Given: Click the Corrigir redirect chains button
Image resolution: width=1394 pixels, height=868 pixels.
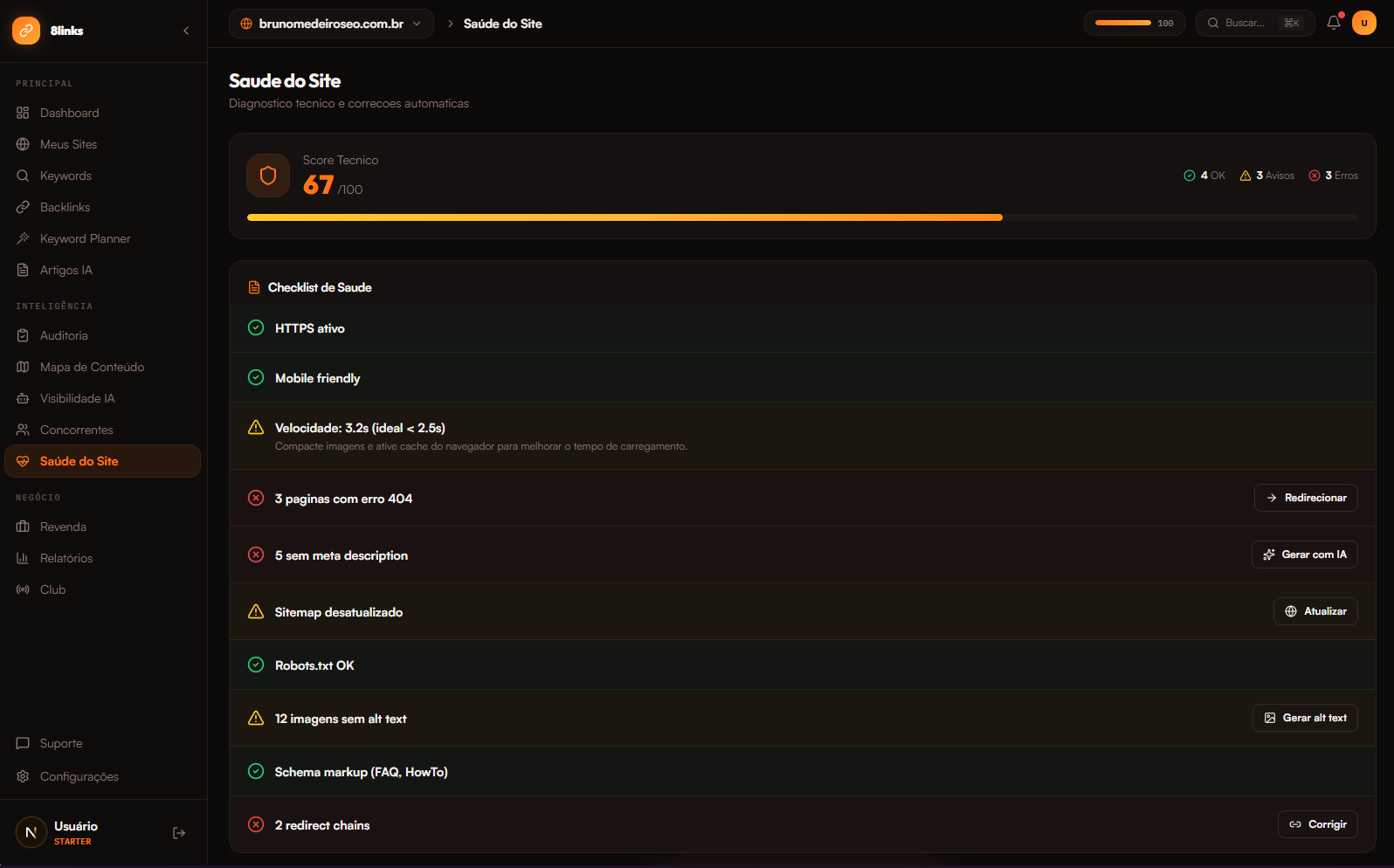Looking at the screenshot, I should pos(1318,824).
